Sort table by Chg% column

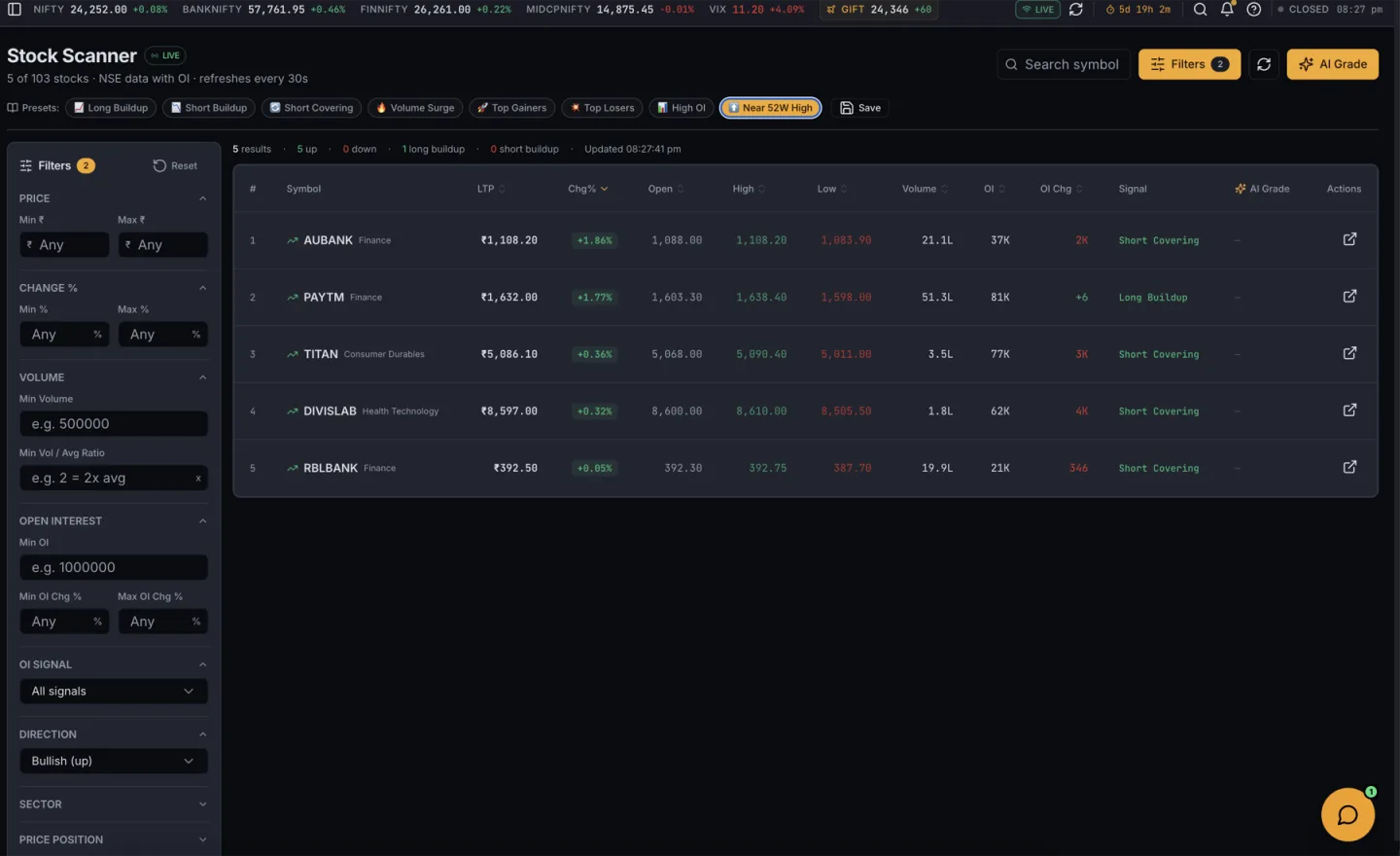[587, 189]
